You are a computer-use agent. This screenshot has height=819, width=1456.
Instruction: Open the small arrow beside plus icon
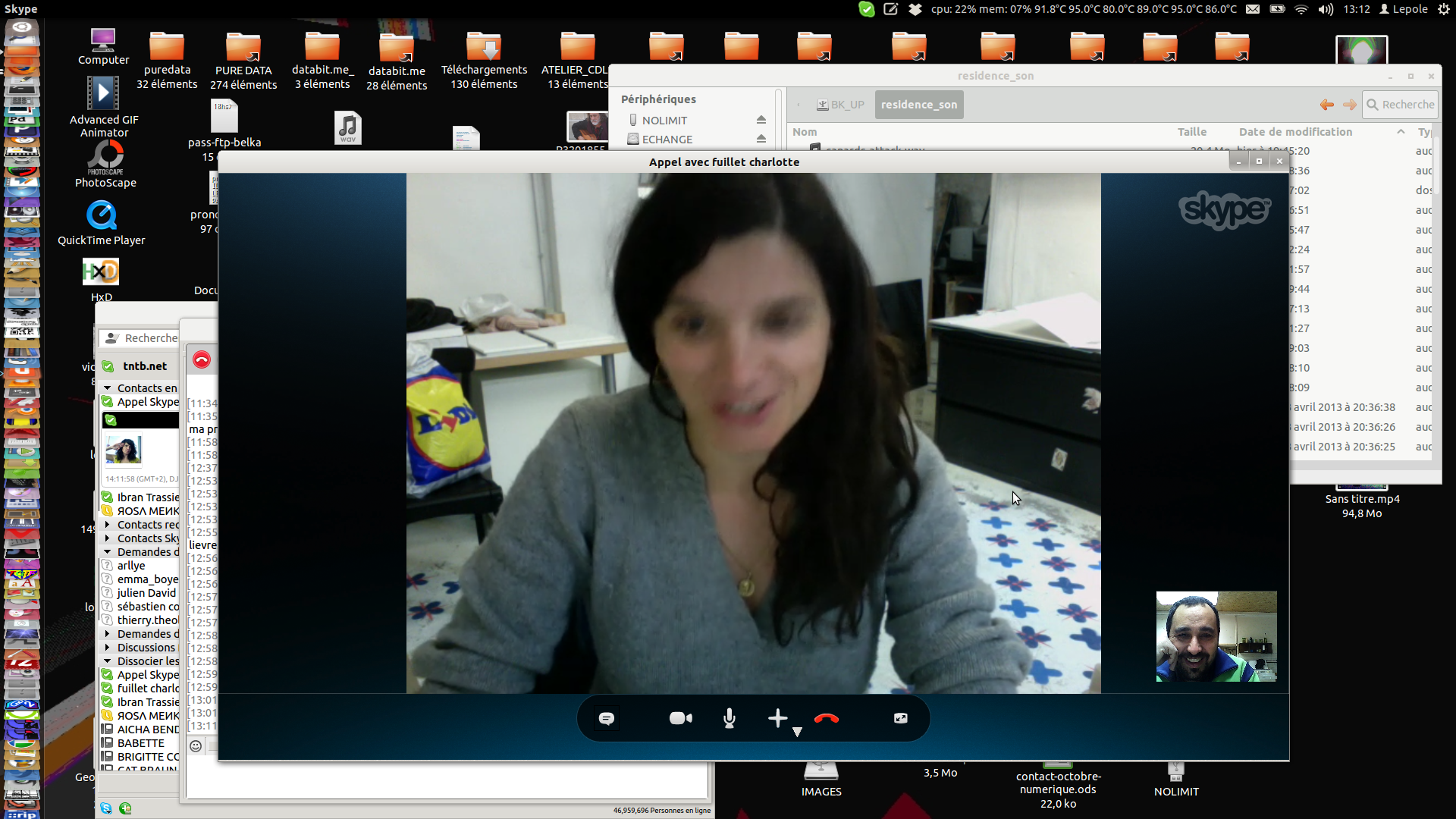click(x=797, y=732)
